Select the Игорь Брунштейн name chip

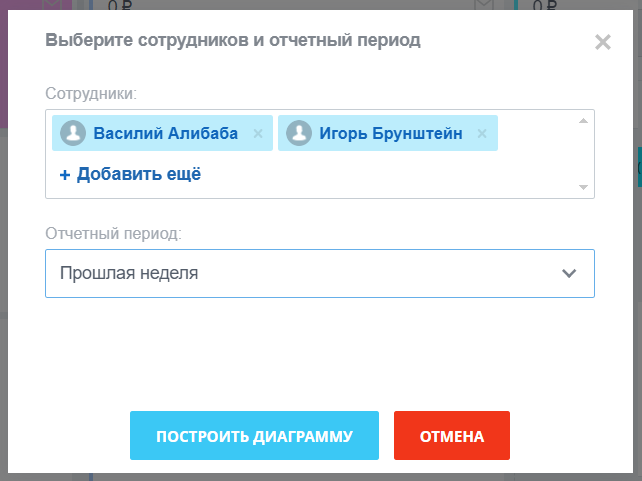[389, 134]
